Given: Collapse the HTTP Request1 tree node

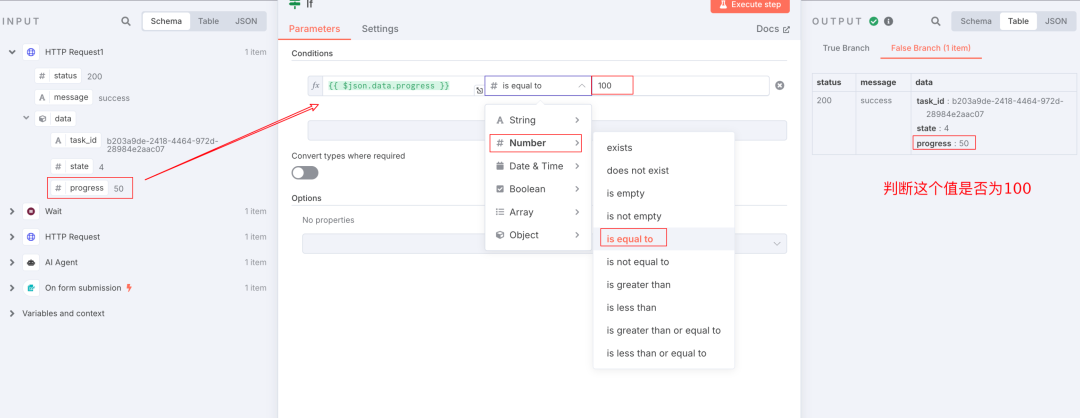Looking at the screenshot, I should pos(12,52).
